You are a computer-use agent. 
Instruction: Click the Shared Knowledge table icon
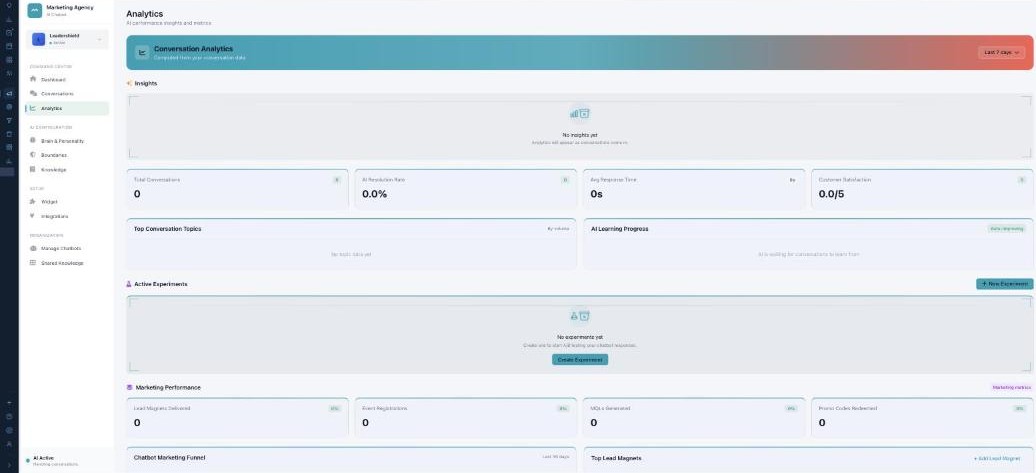pos(33,263)
